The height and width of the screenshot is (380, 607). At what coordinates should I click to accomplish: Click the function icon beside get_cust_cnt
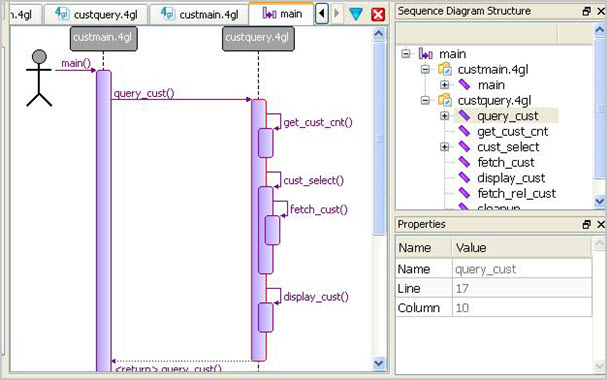[x=464, y=131]
